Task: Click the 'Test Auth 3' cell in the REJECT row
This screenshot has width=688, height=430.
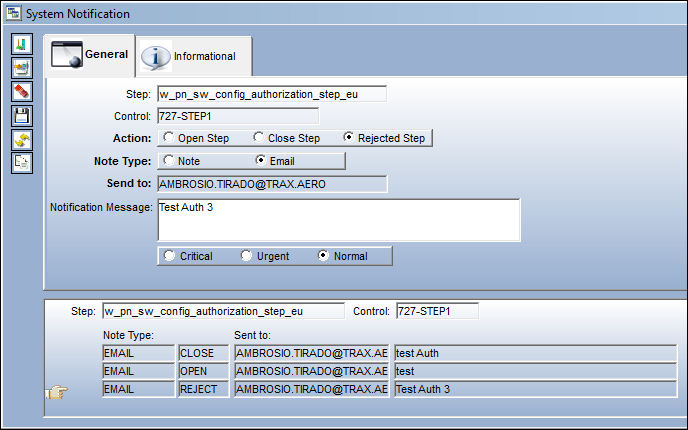Action: 536,389
